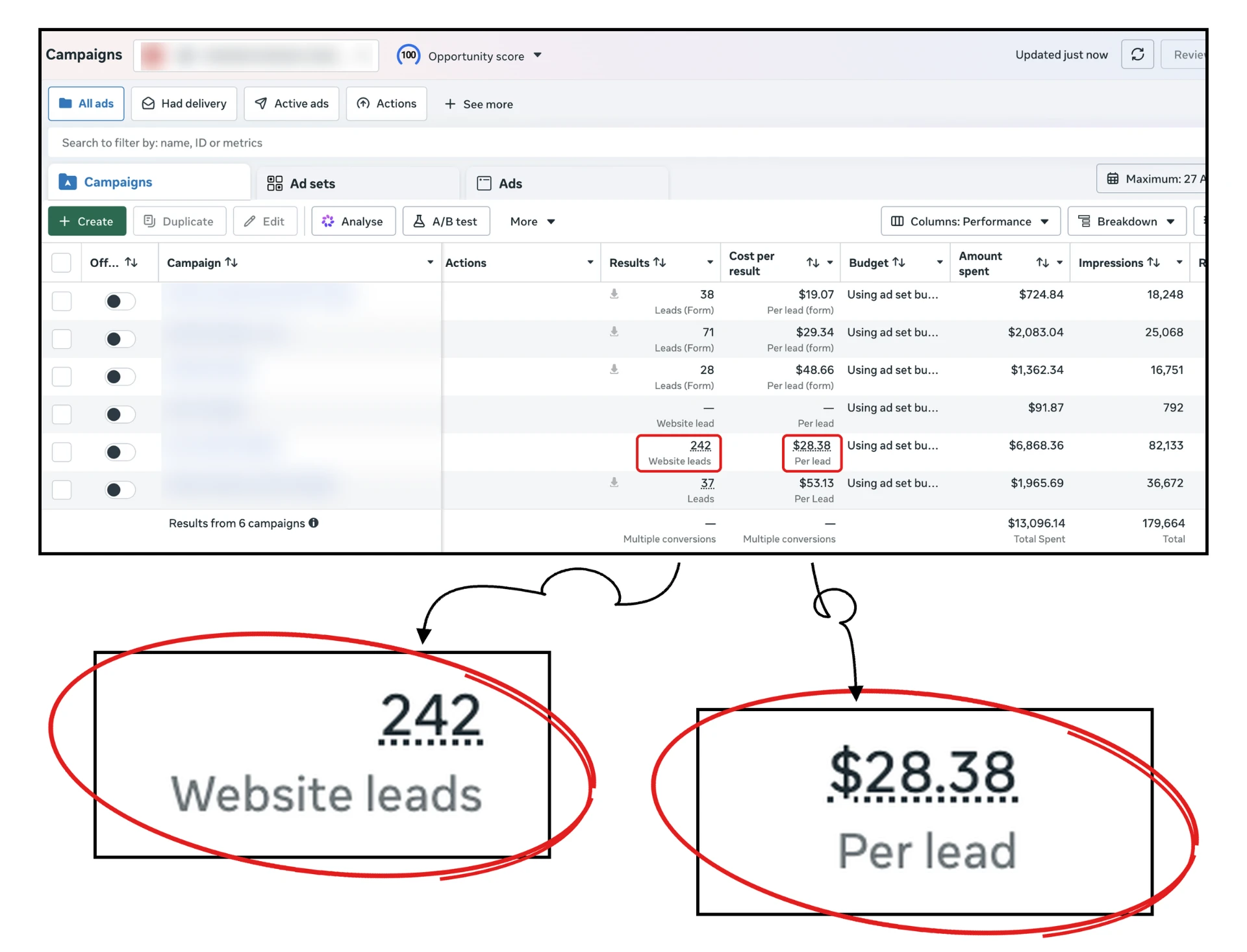Click the Campaign column sort arrows
This screenshot has height=952, width=1247.
coord(231,262)
